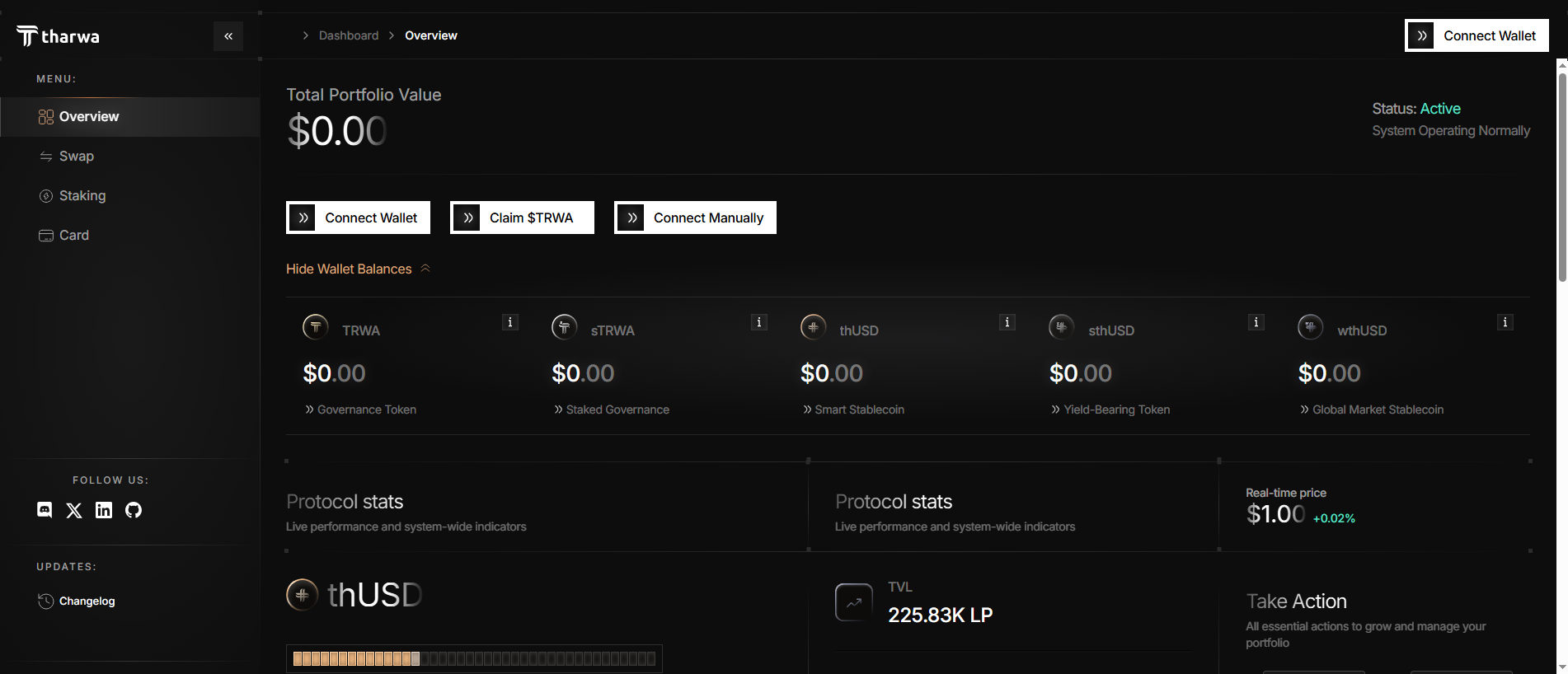Click the tharwa logo
Image resolution: width=1568 pixels, height=674 pixels.
[x=58, y=36]
